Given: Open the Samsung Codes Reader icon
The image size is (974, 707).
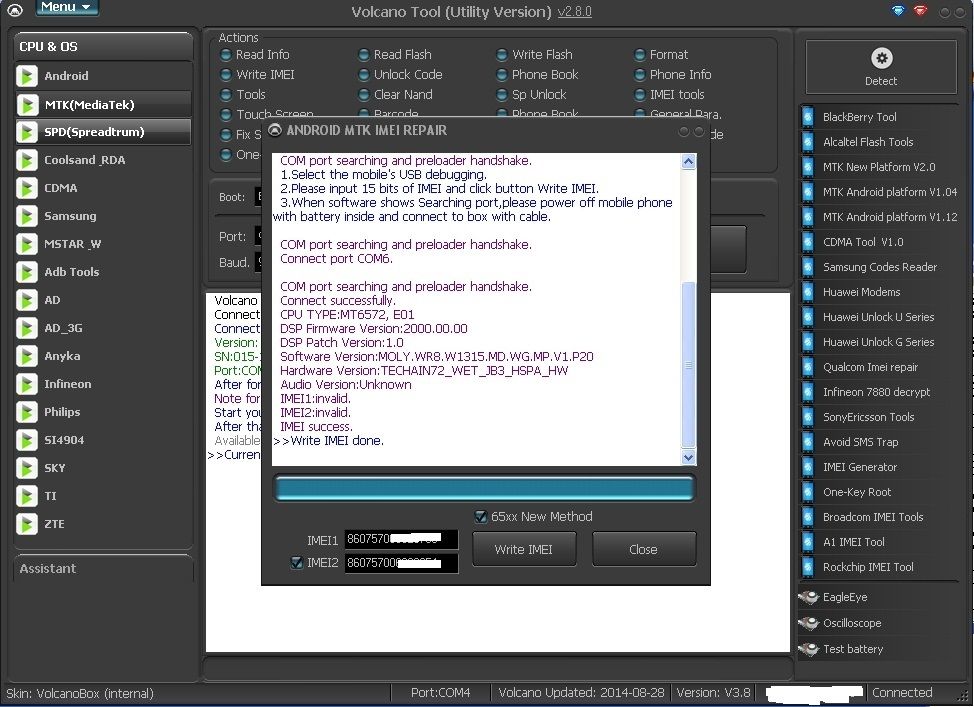Looking at the screenshot, I should (x=808, y=267).
